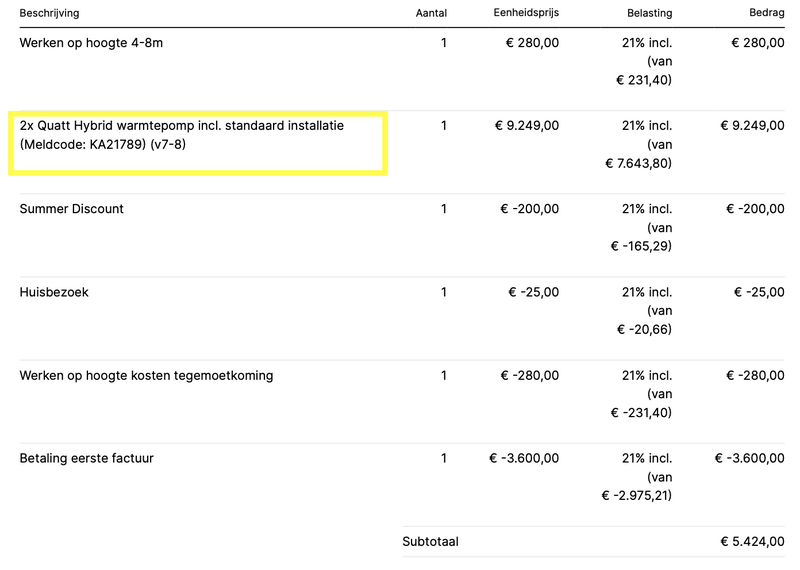Click the 'Betaling eerste factuur' description
Viewport: 800px width, 570px height.
coord(86,458)
